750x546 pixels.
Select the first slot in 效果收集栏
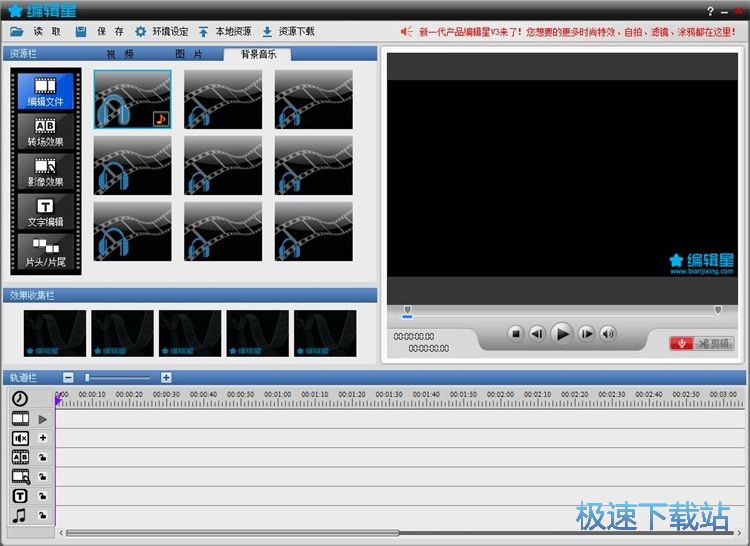point(55,333)
